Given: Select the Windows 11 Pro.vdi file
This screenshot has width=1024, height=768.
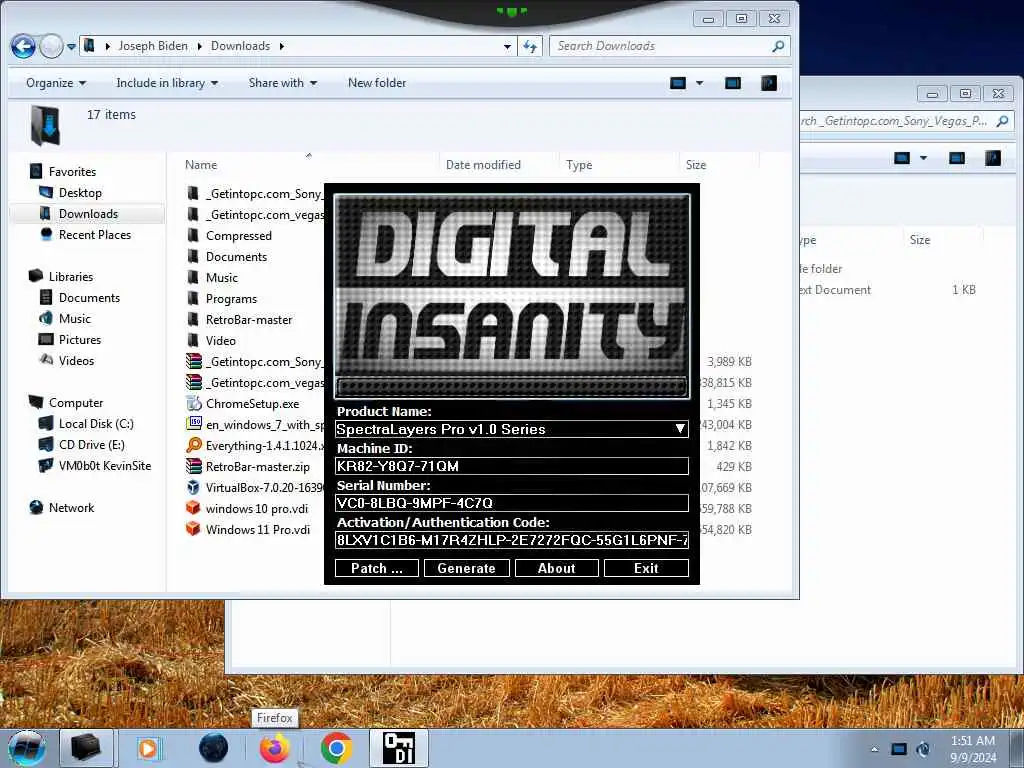Looking at the screenshot, I should pyautogui.click(x=257, y=529).
